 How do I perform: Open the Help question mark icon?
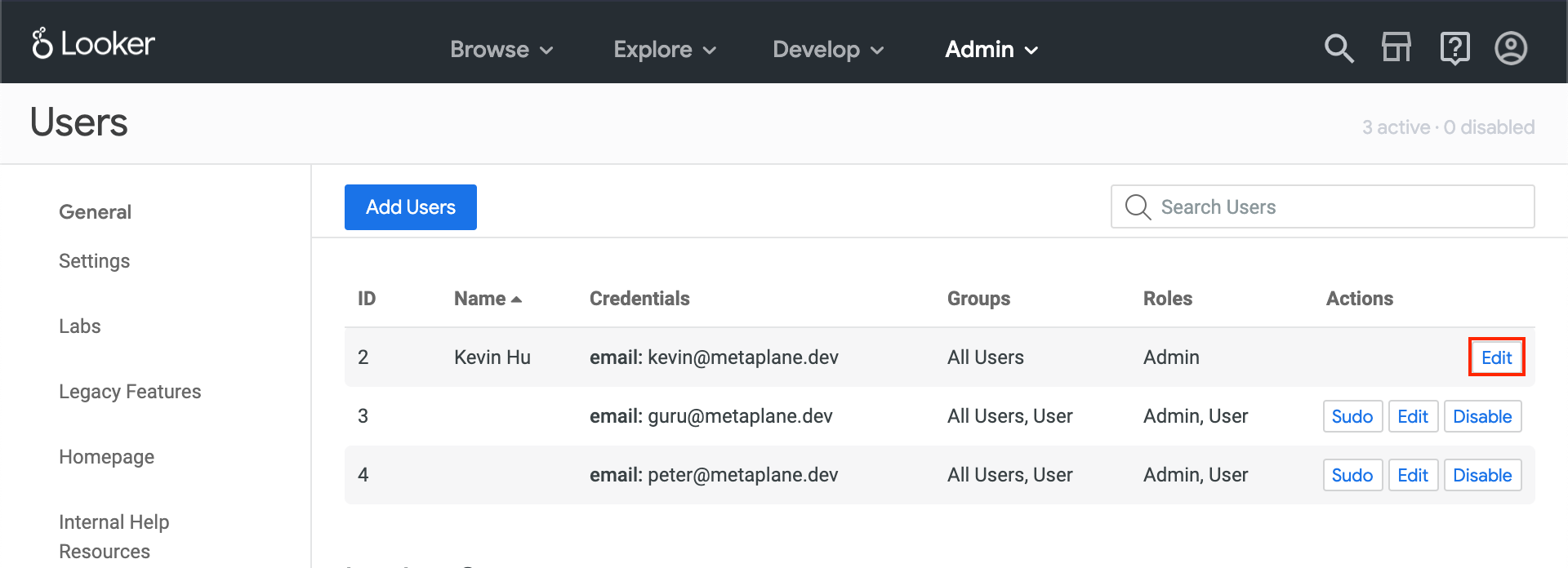click(1454, 48)
